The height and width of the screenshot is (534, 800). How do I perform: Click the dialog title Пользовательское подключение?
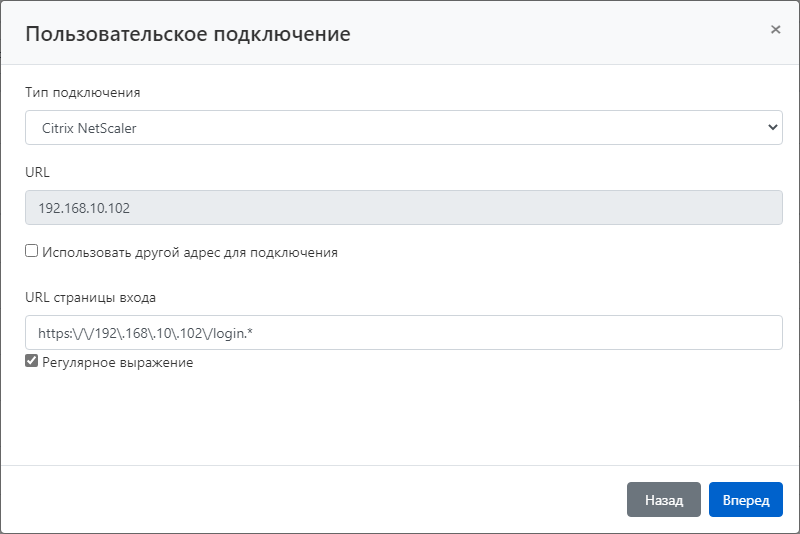click(x=187, y=34)
